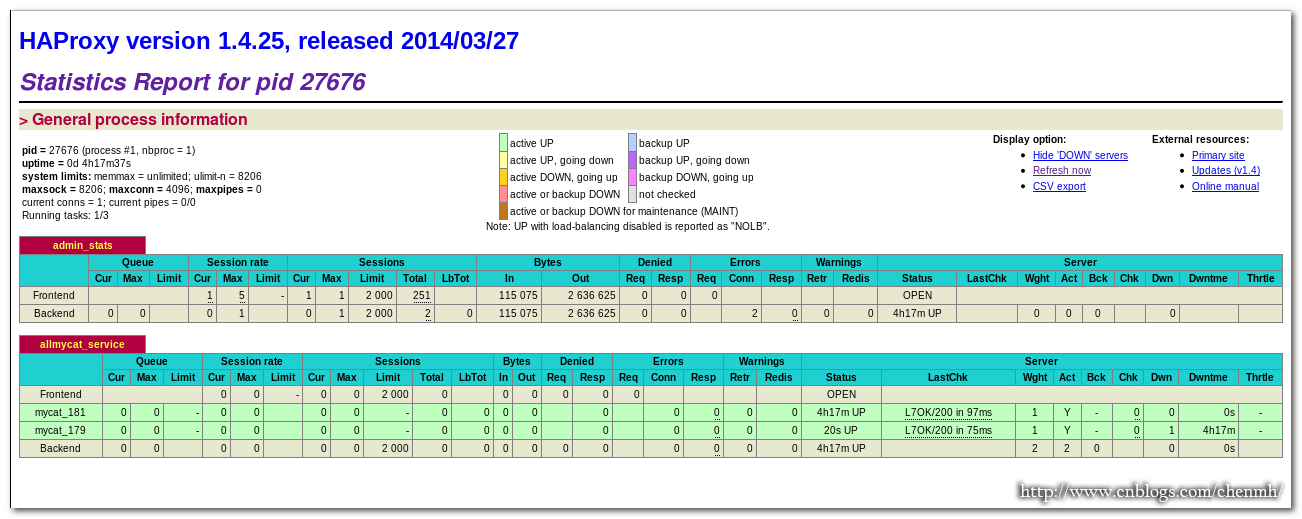Open the CSV export link
The image size is (1302, 519).
coord(1059,186)
